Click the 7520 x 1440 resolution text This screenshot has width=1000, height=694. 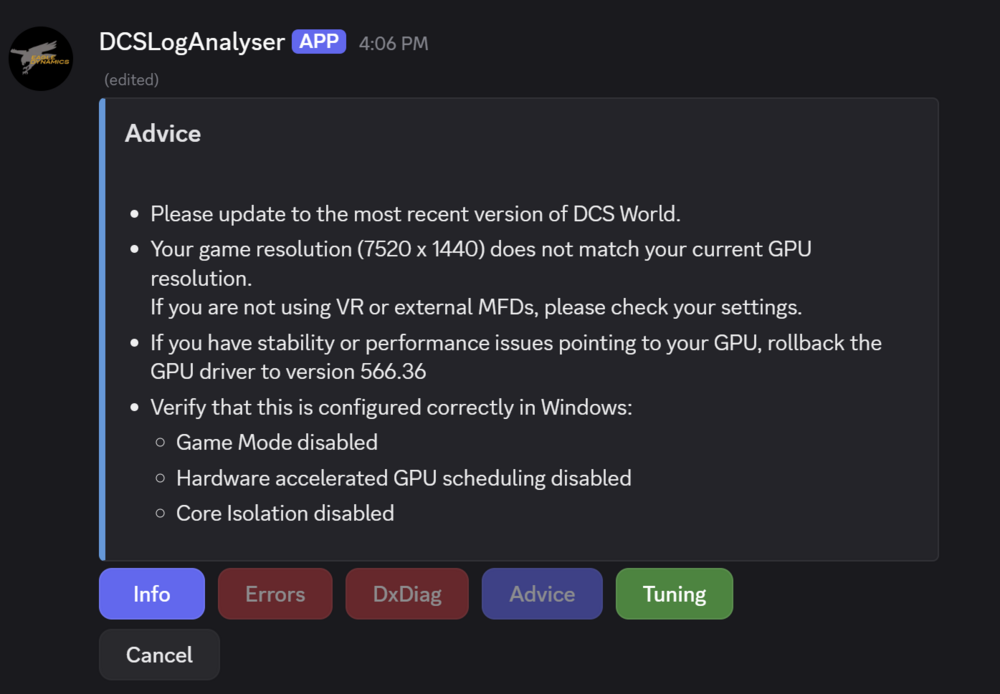click(x=421, y=249)
